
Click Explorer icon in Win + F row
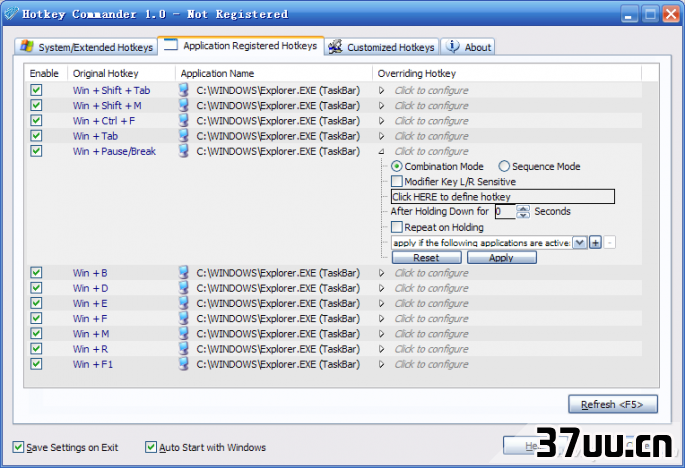[184, 319]
